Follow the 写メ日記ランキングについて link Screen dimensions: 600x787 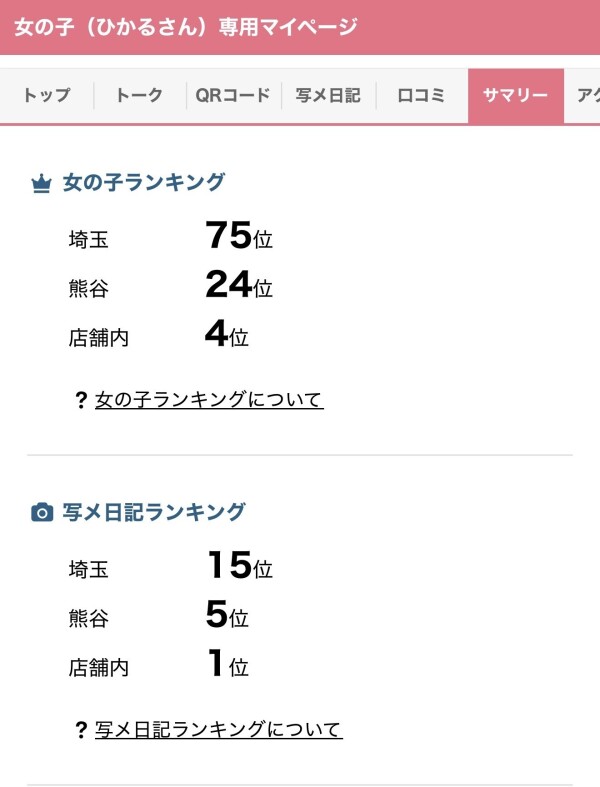219,729
